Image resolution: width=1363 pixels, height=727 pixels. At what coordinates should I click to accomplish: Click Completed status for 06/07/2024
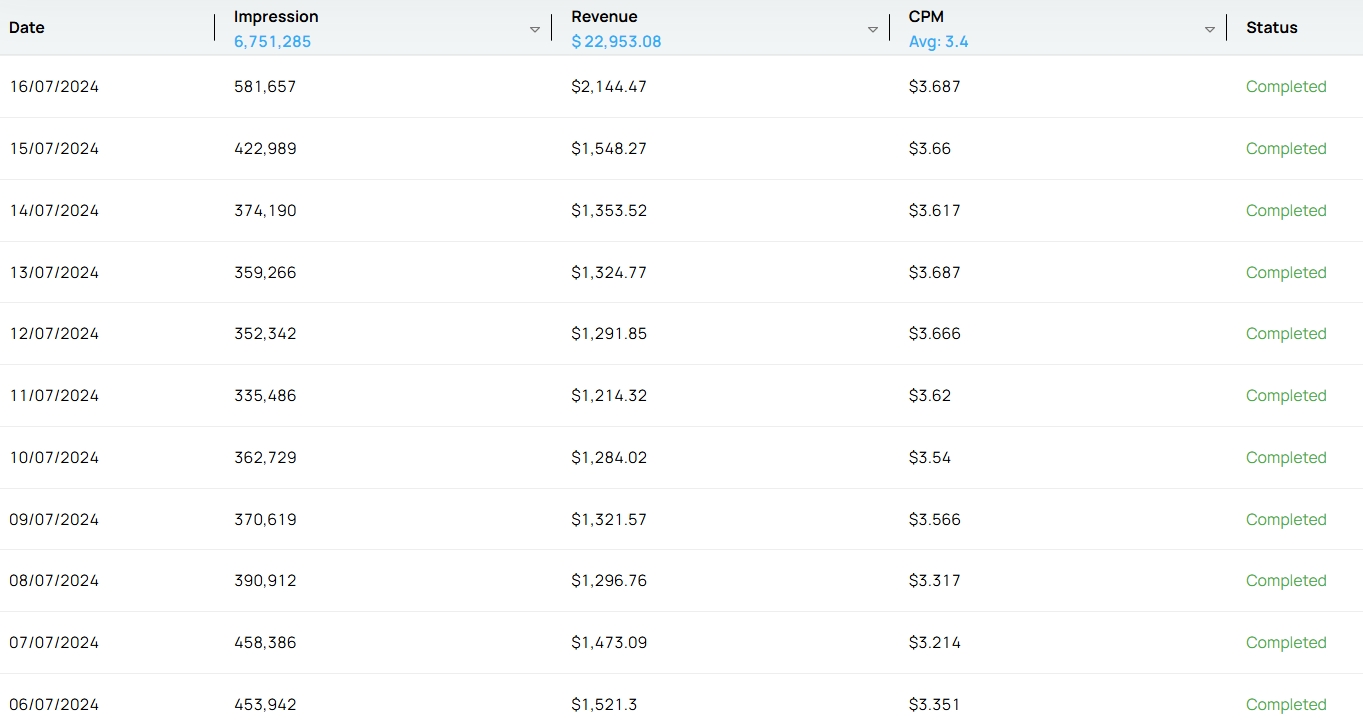tap(1285, 705)
